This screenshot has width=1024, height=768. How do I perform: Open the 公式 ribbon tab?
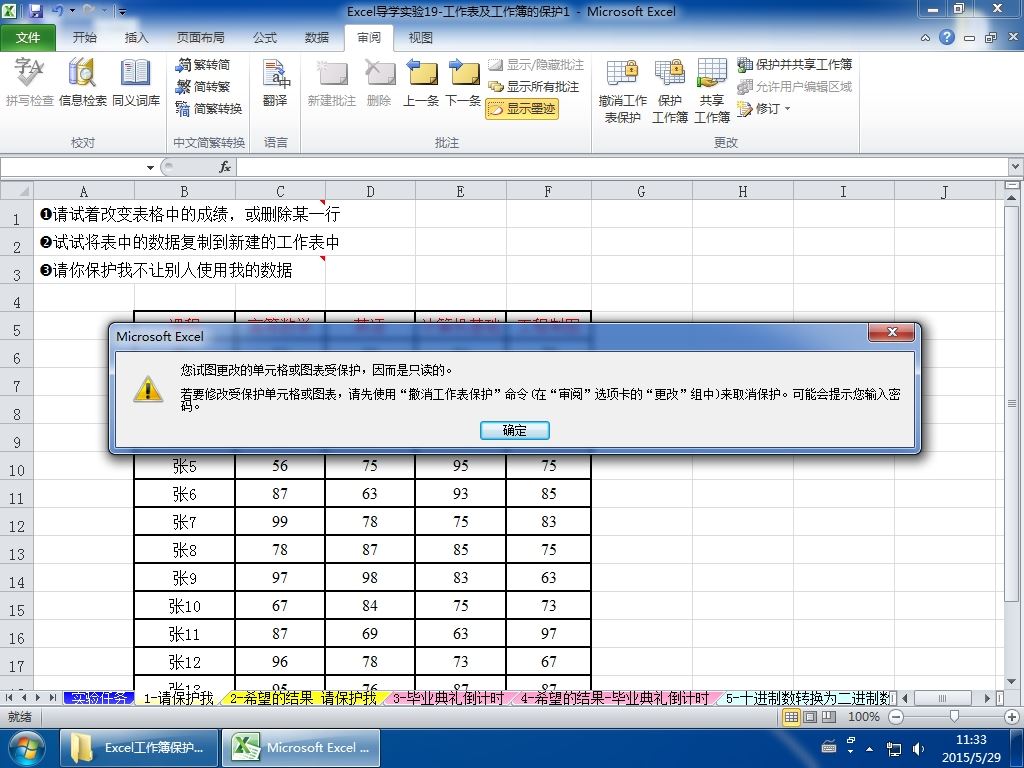(264, 38)
